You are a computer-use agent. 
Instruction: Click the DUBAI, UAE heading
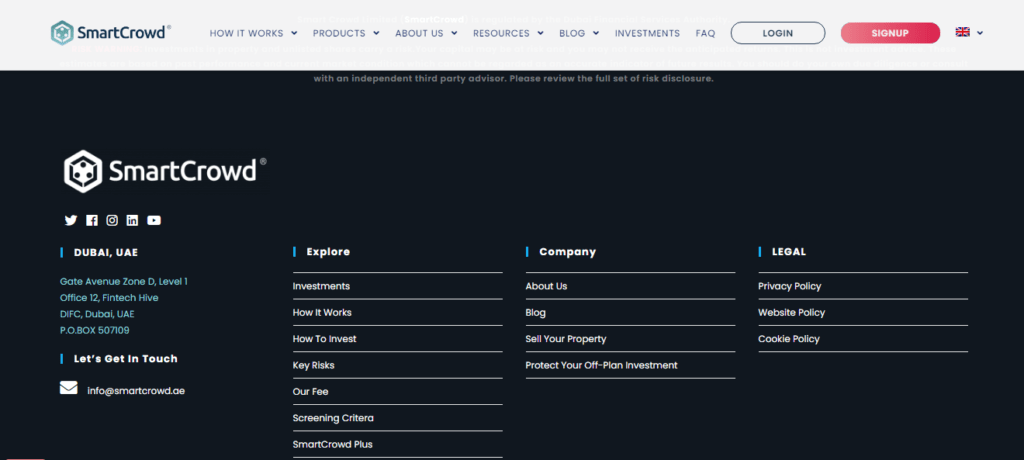point(106,252)
